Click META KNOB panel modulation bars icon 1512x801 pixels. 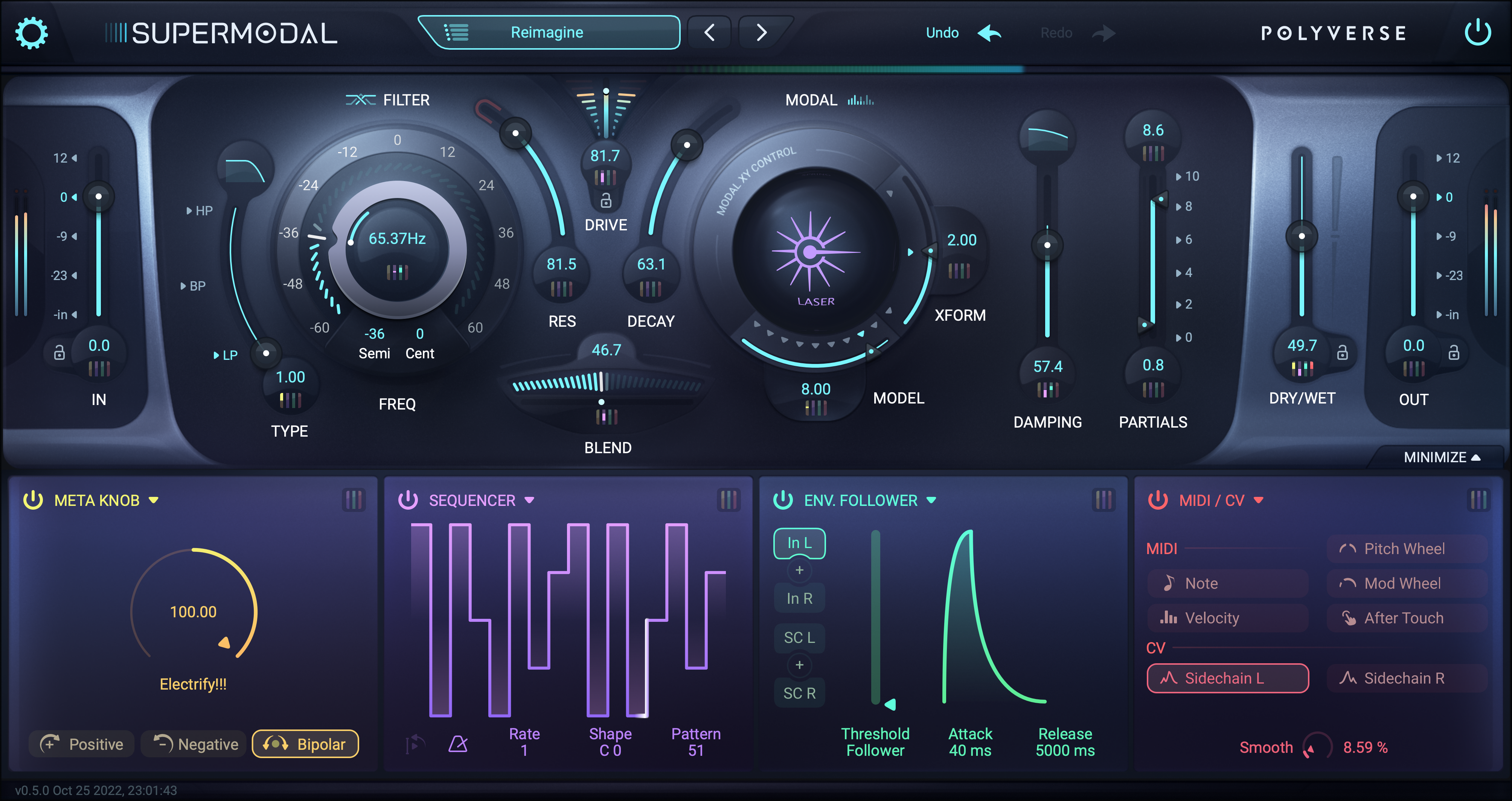[x=354, y=500]
